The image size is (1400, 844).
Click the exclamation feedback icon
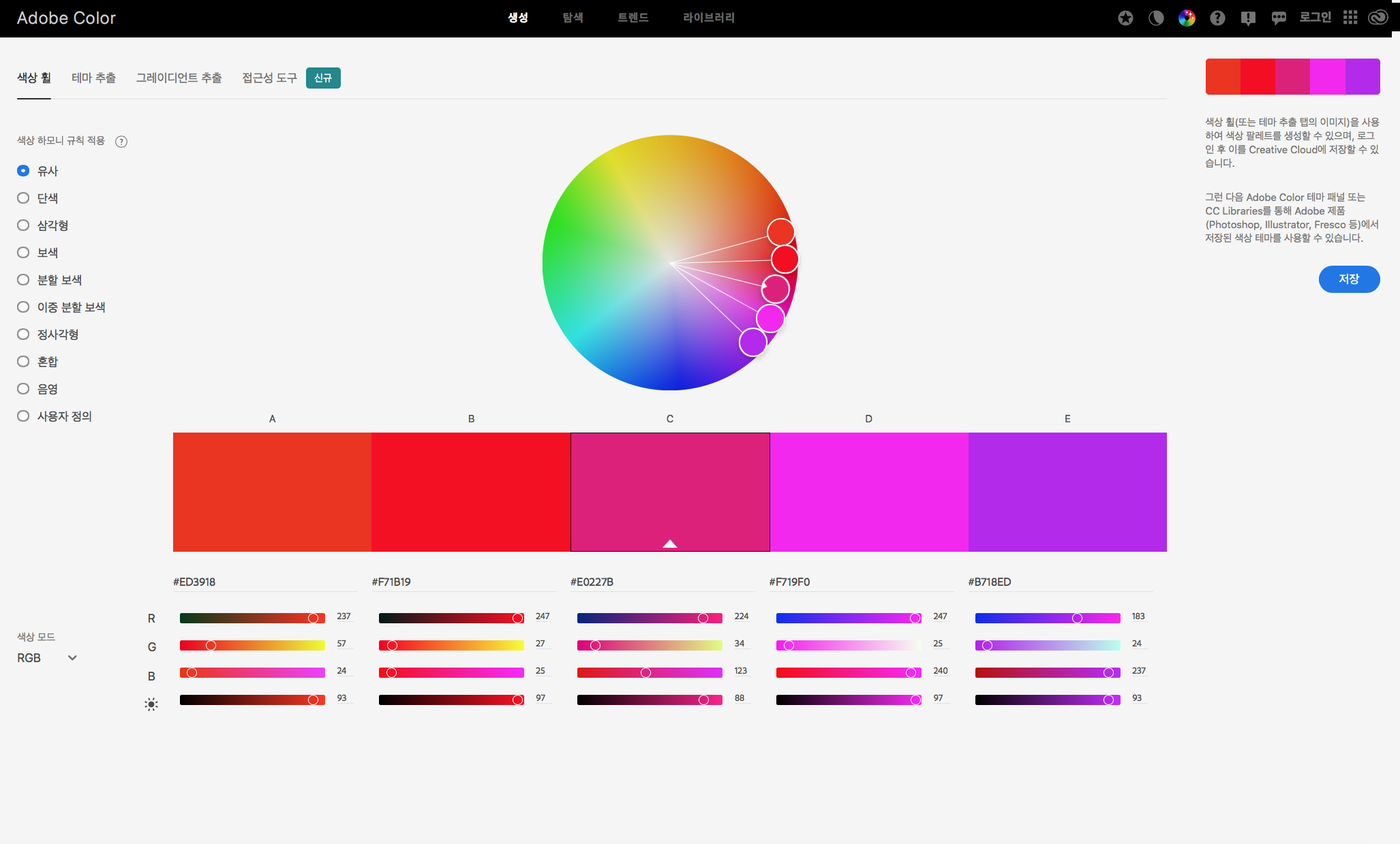click(x=1248, y=18)
